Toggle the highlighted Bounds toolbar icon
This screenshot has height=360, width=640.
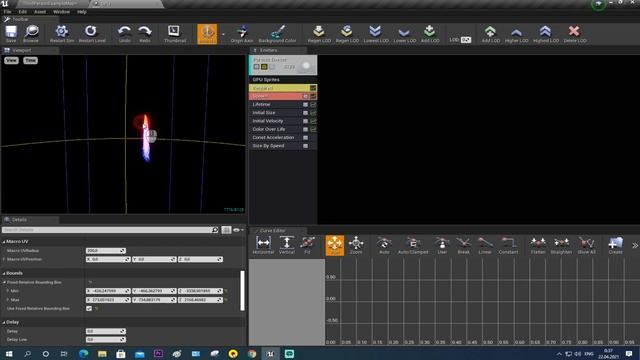(x=207, y=33)
